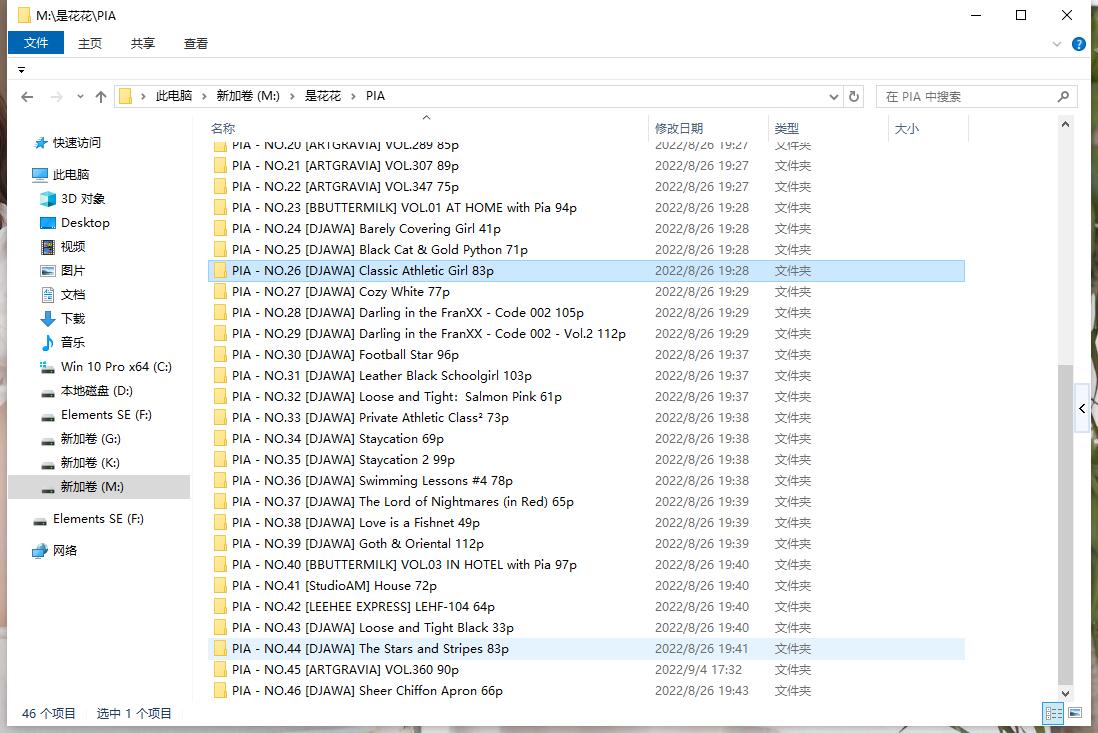Select NO.44 The Stars and Stripes 83p
The width and height of the screenshot is (1098, 733).
586,649
